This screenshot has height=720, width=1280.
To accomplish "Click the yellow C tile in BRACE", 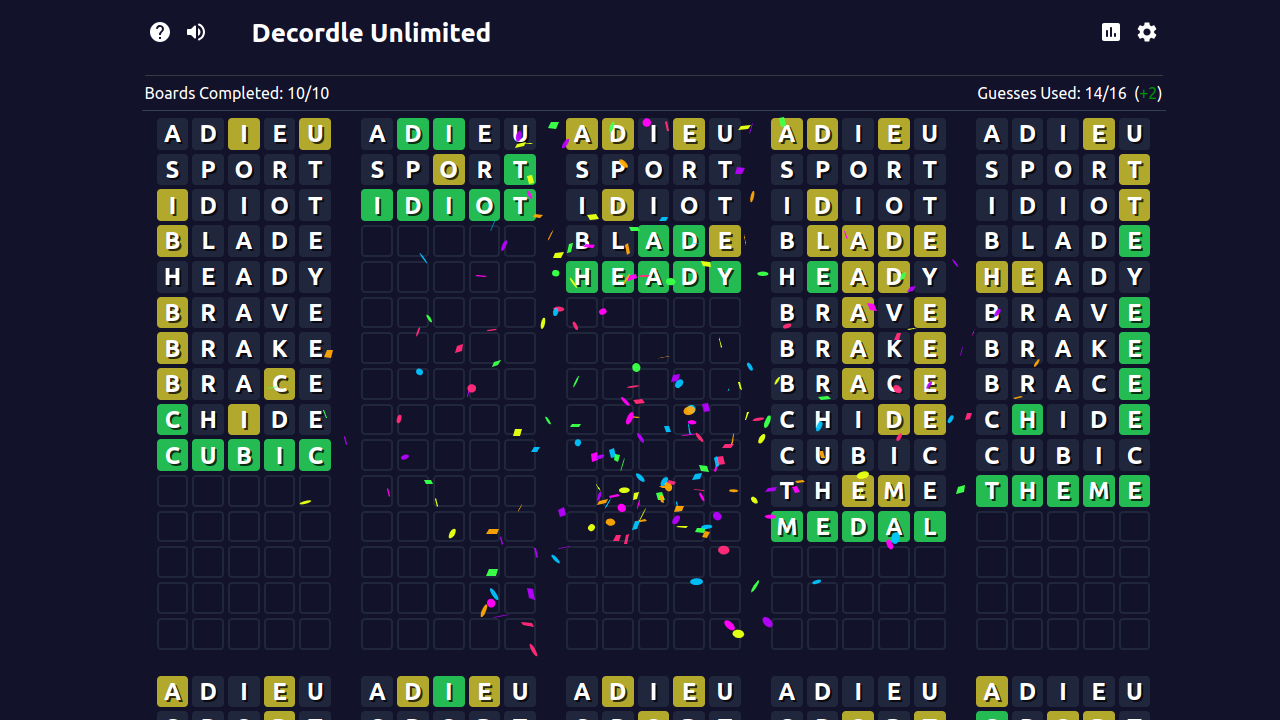I will coord(280,384).
